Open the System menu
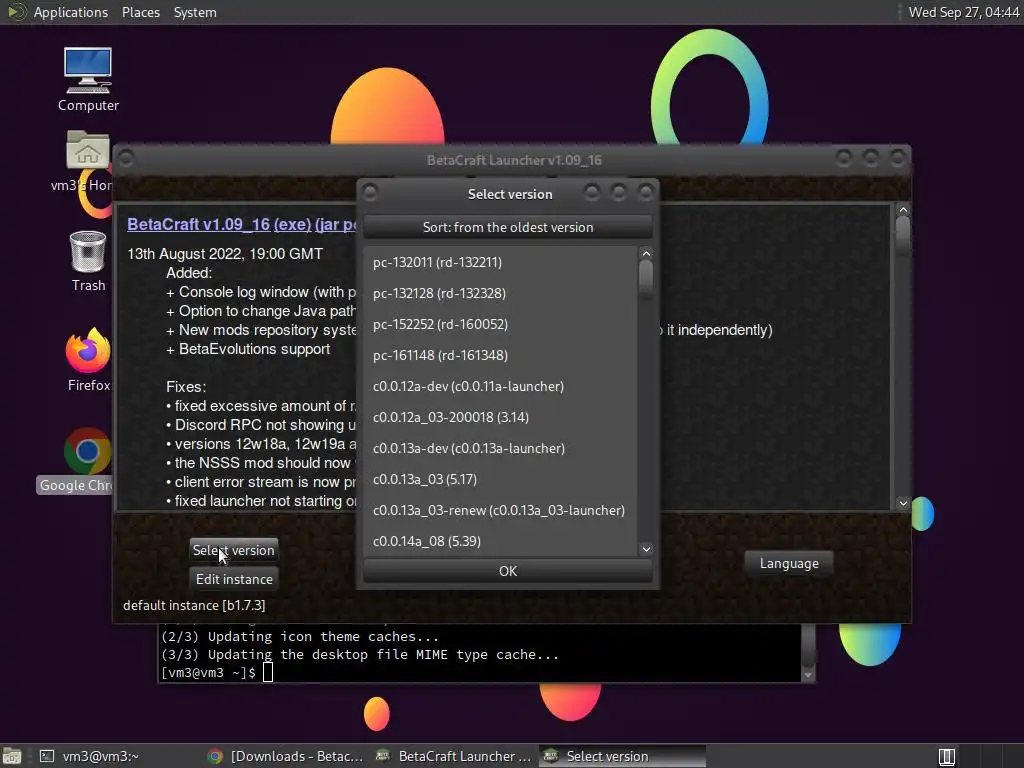 coord(195,12)
